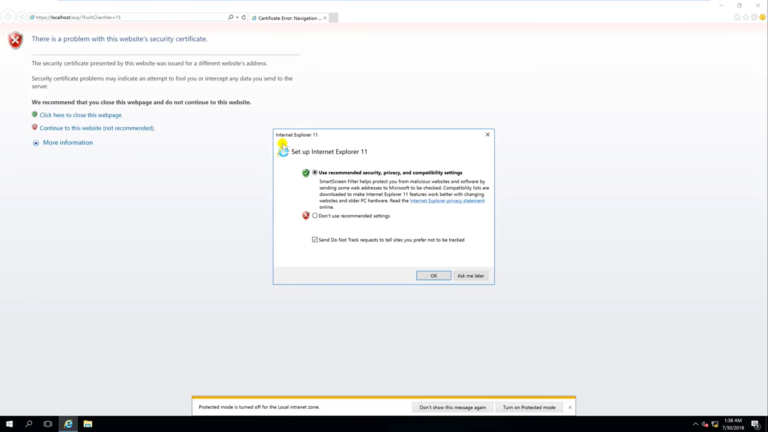Dismiss the Protected mode notification bar

click(570, 407)
